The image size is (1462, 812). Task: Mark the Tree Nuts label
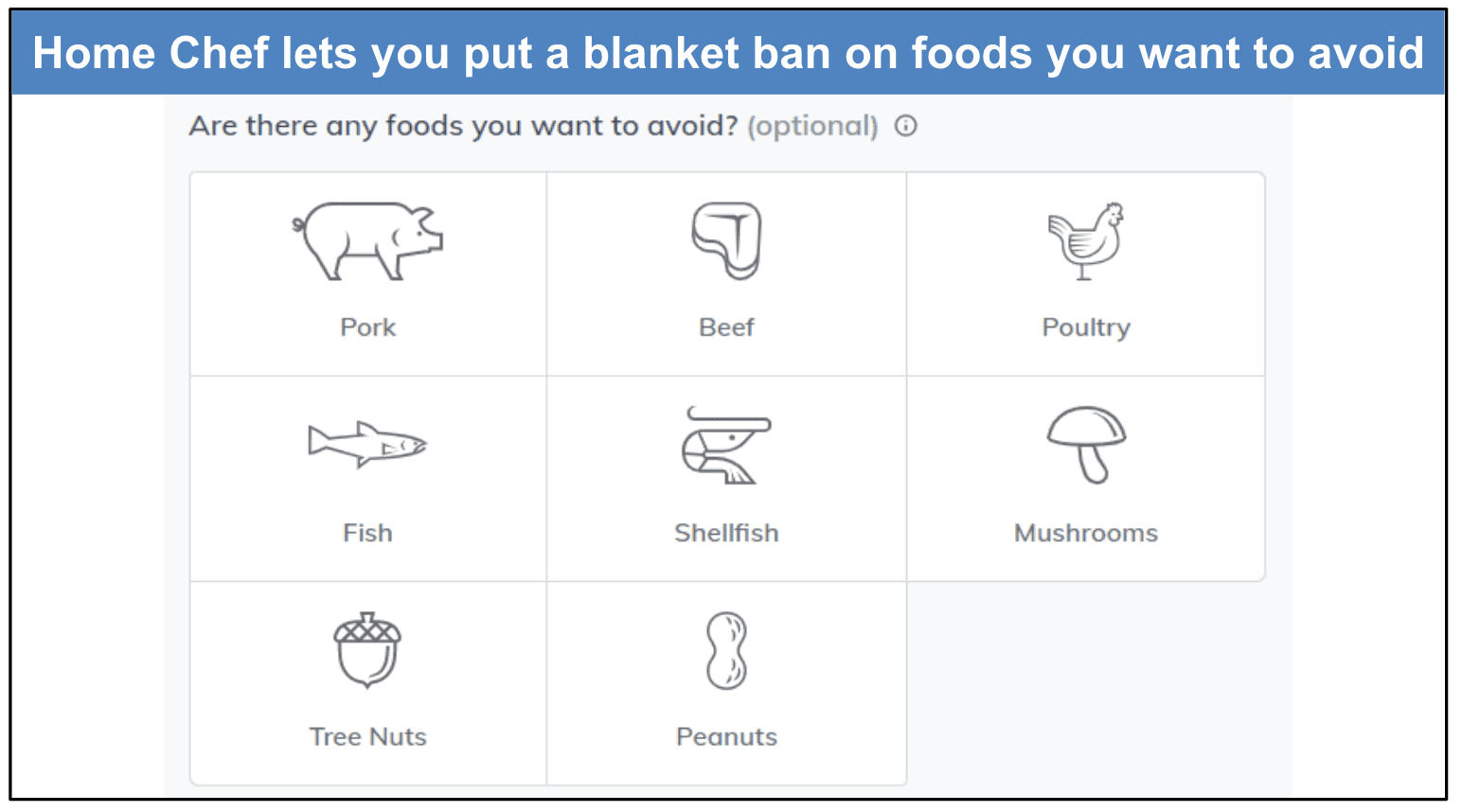point(367,736)
